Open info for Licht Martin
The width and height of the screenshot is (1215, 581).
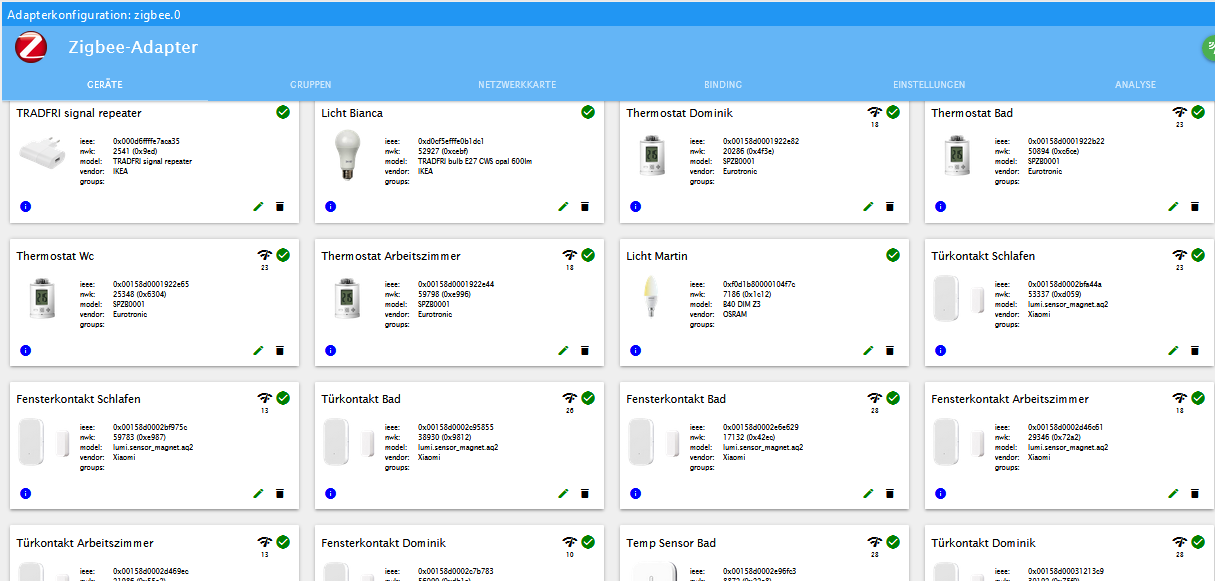coord(636,350)
